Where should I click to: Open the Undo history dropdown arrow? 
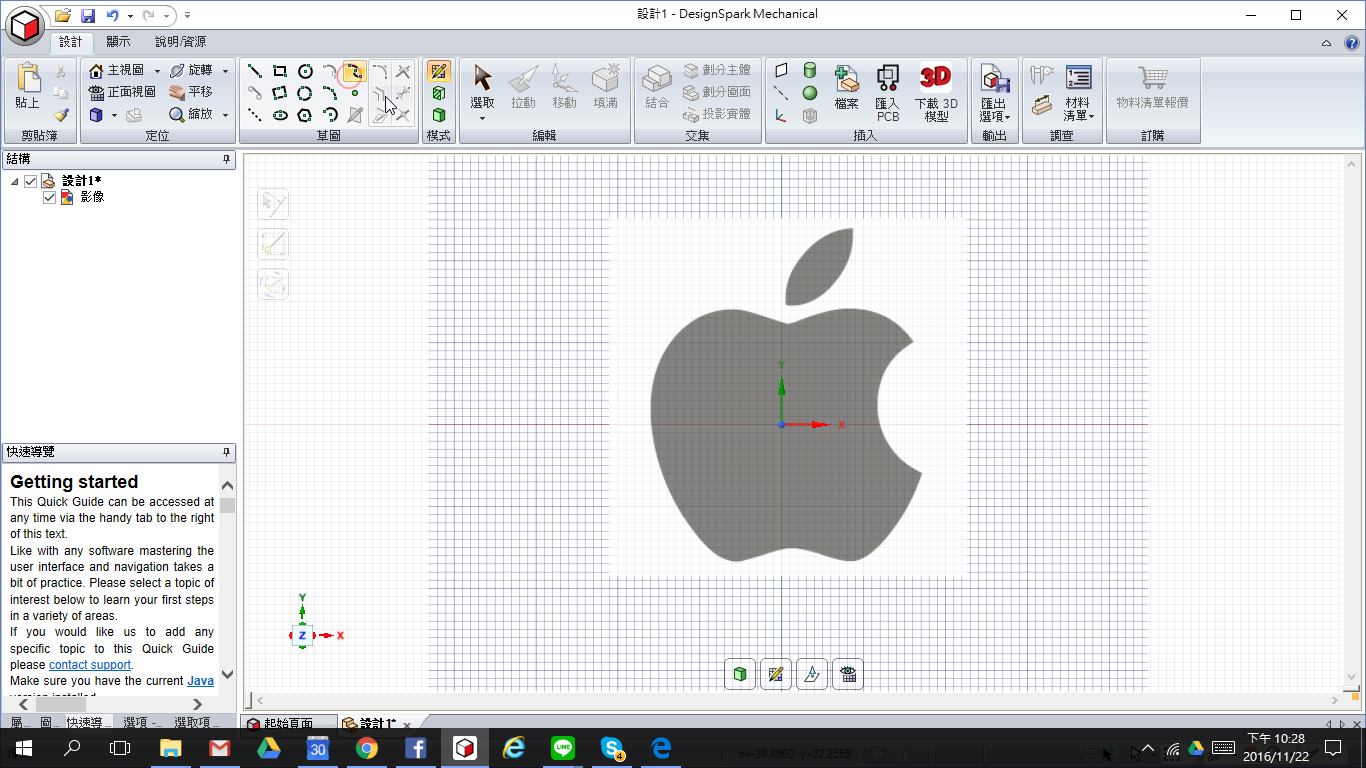(130, 16)
